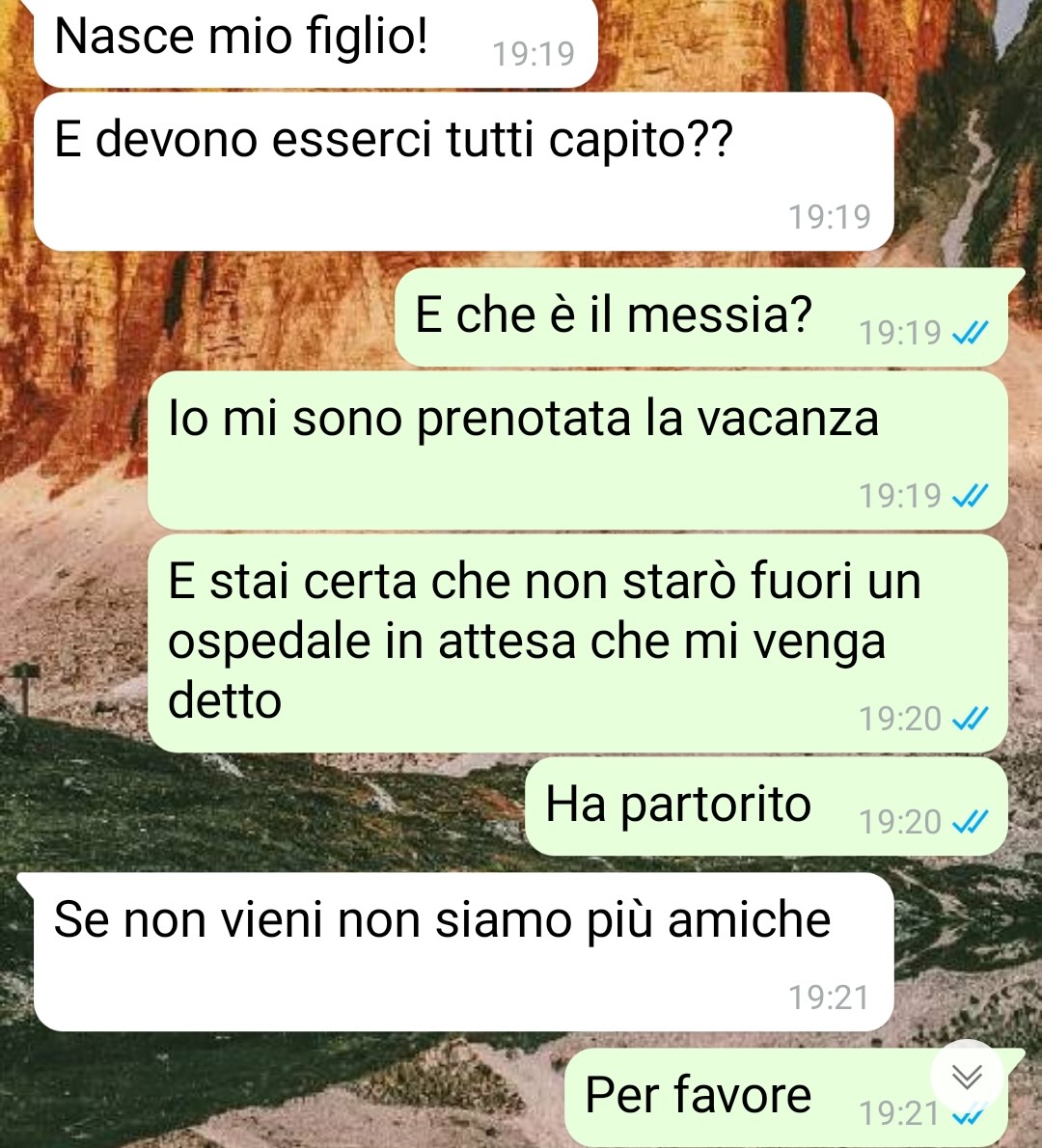Tap the double-check on the "E stai certa" message
1042x1148 pixels.
[971, 719]
